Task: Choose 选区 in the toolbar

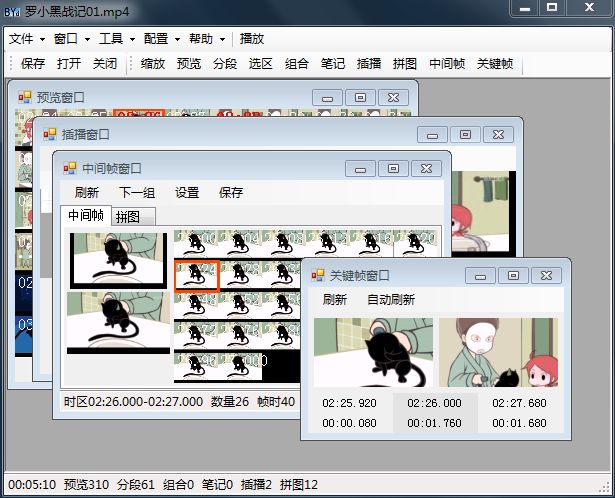Action: [x=261, y=63]
